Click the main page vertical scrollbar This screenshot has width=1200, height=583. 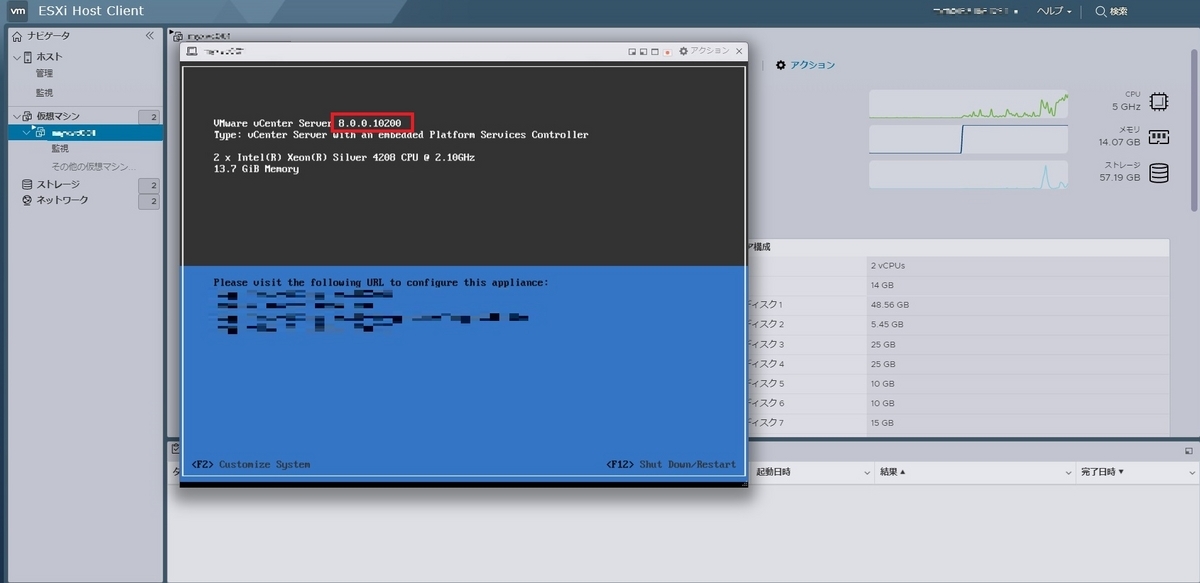point(1194,130)
